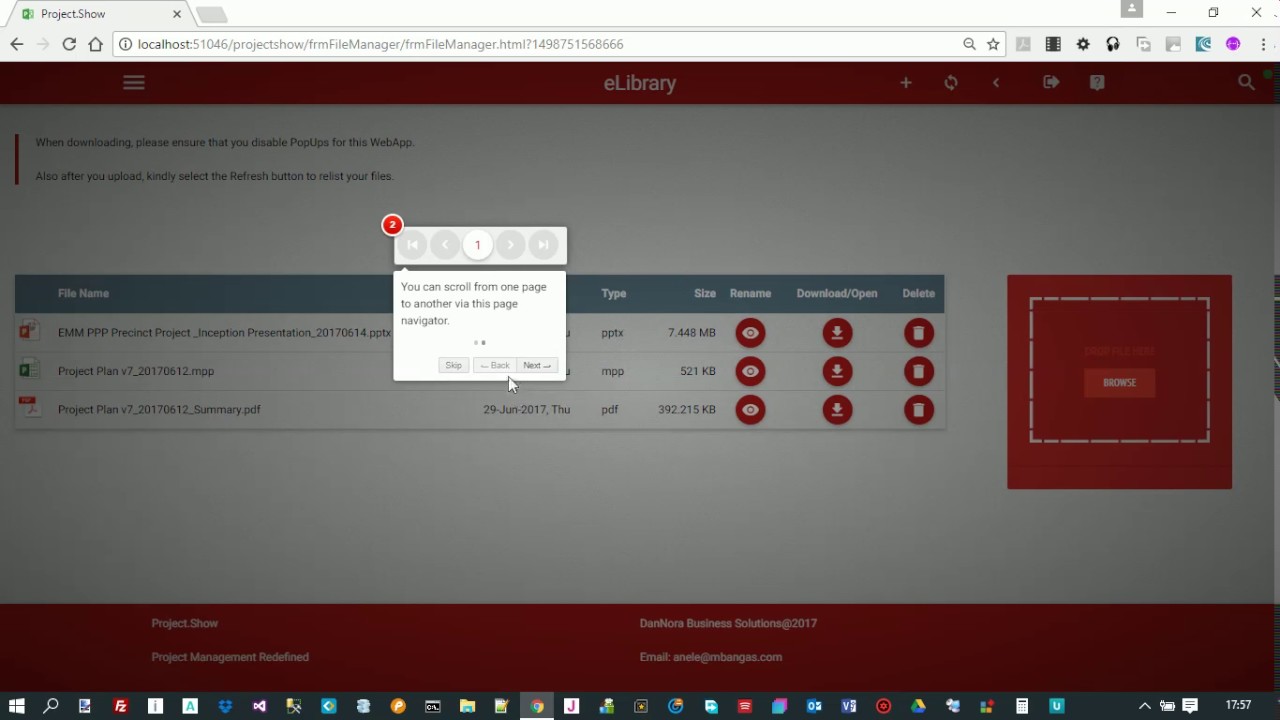
Task: Open the help icon in header
Action: [x=1097, y=83]
